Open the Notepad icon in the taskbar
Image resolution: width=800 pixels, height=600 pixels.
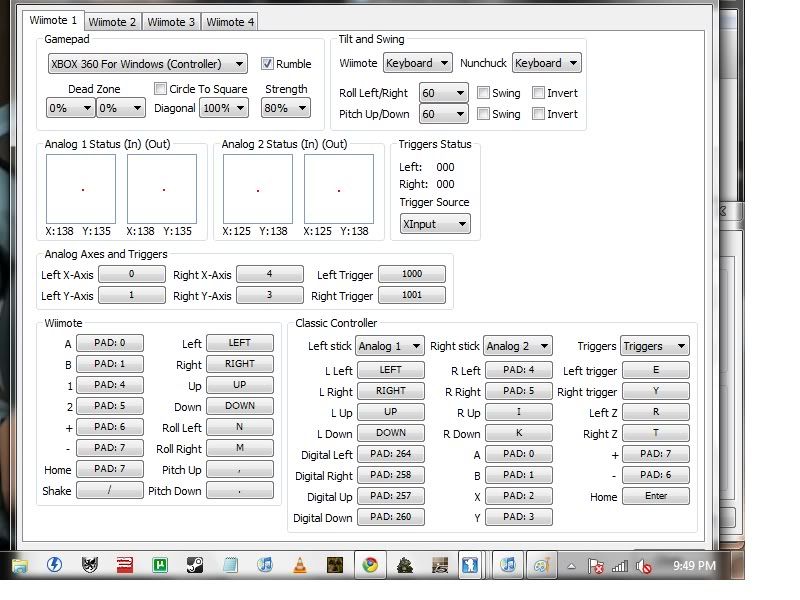(x=230, y=565)
